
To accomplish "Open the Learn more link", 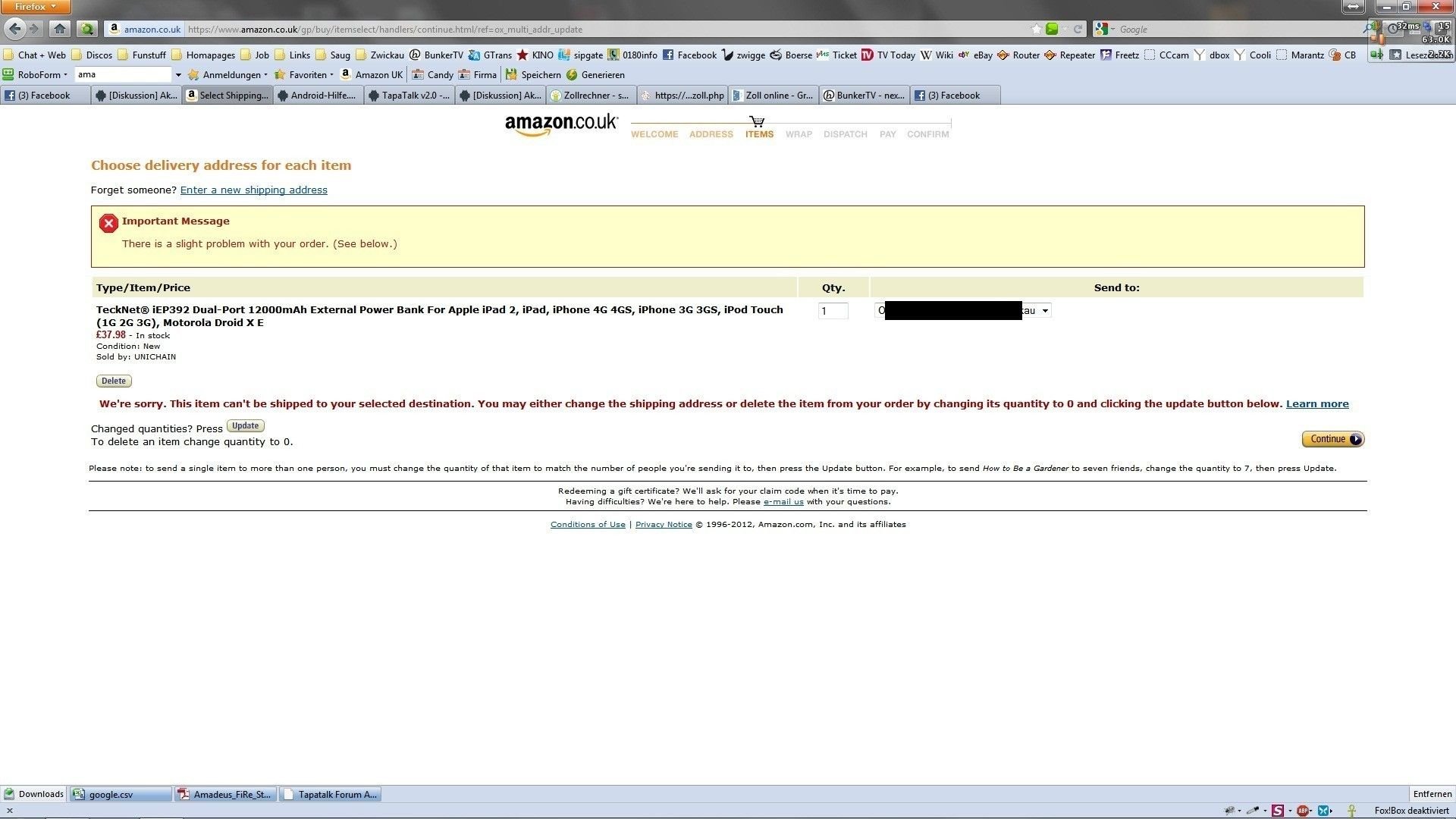I will click(1317, 403).
